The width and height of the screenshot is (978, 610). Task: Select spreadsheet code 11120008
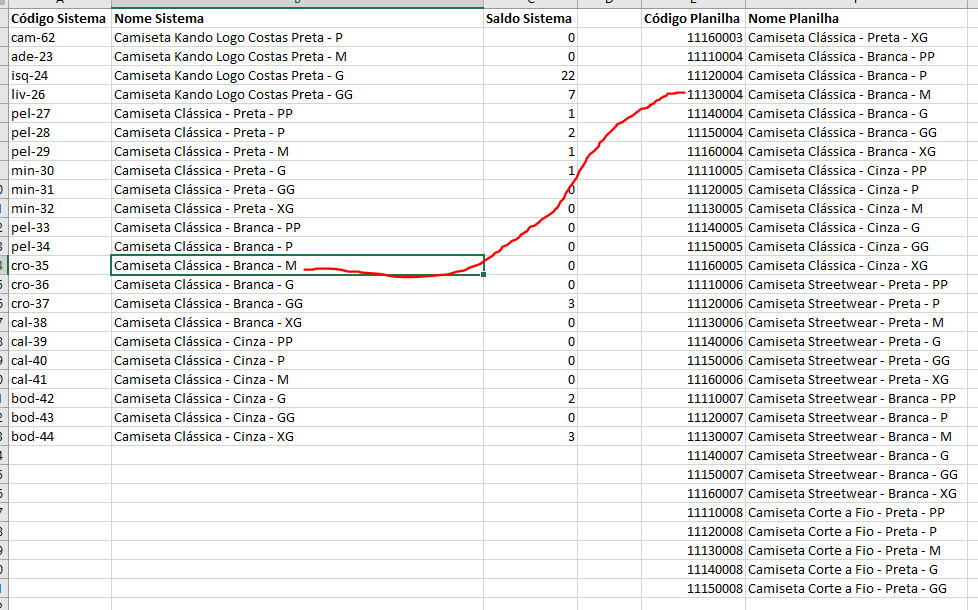(693, 532)
